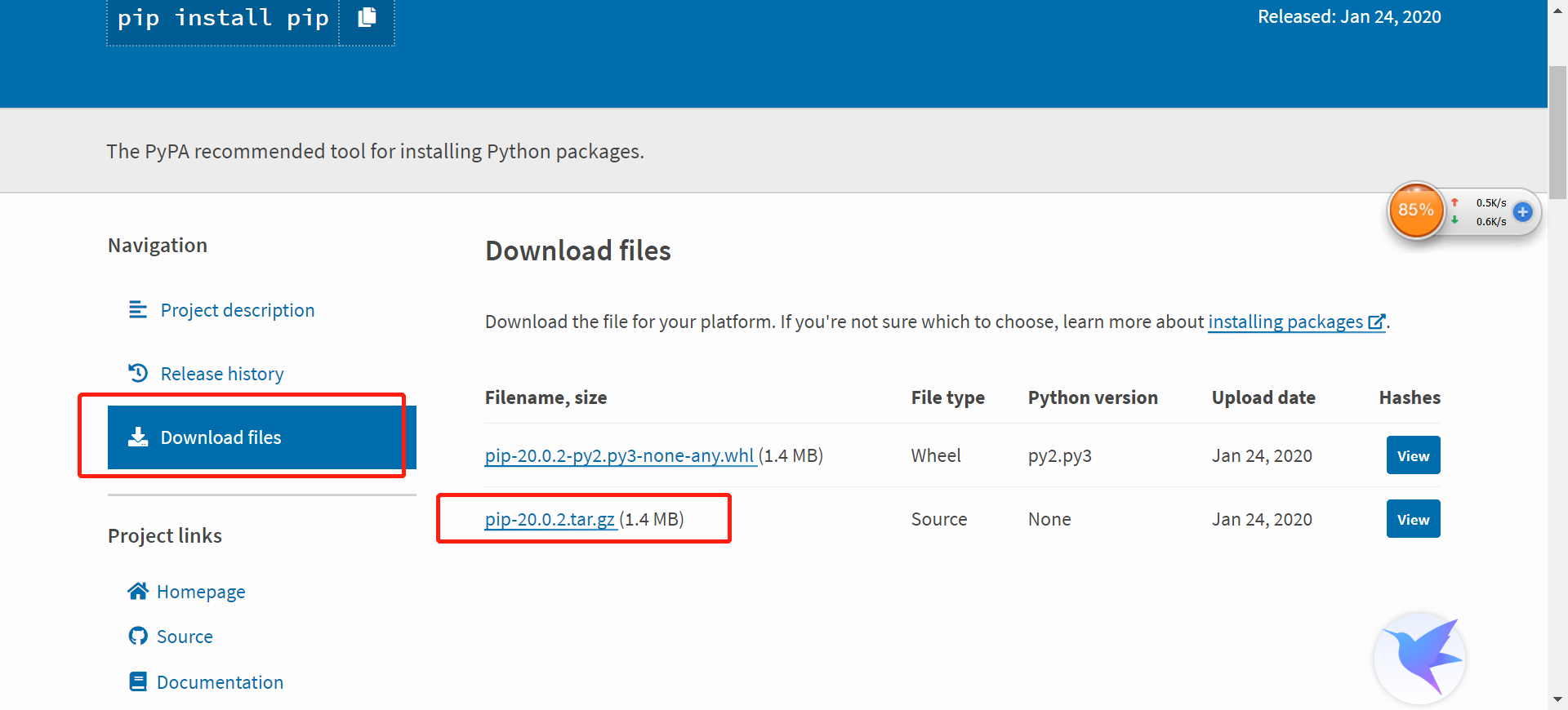Image resolution: width=1568 pixels, height=710 pixels.
Task: Click the copy pip install command icon
Action: pos(367,17)
